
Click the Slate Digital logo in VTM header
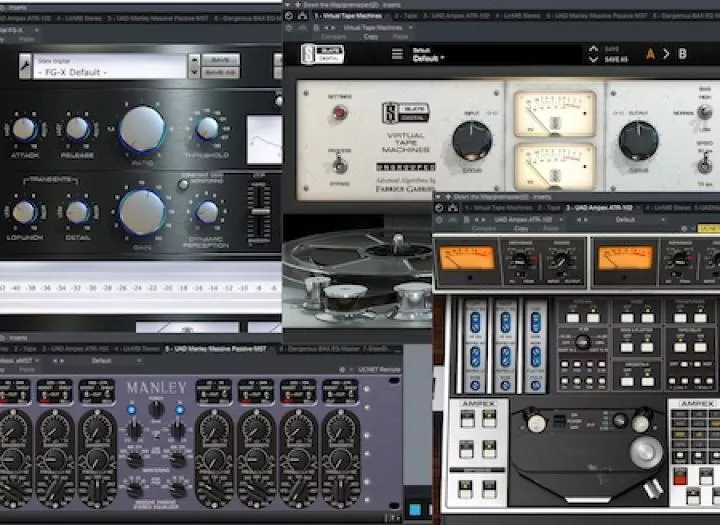(x=322, y=54)
